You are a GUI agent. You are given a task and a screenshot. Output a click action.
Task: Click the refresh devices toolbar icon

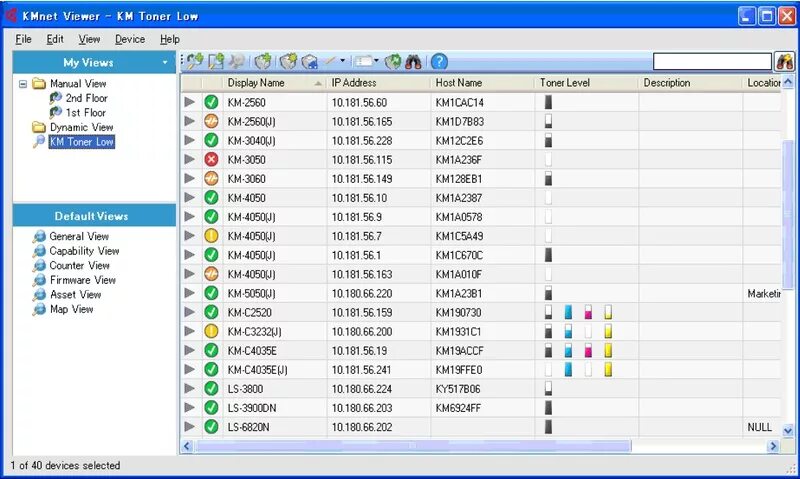393,62
